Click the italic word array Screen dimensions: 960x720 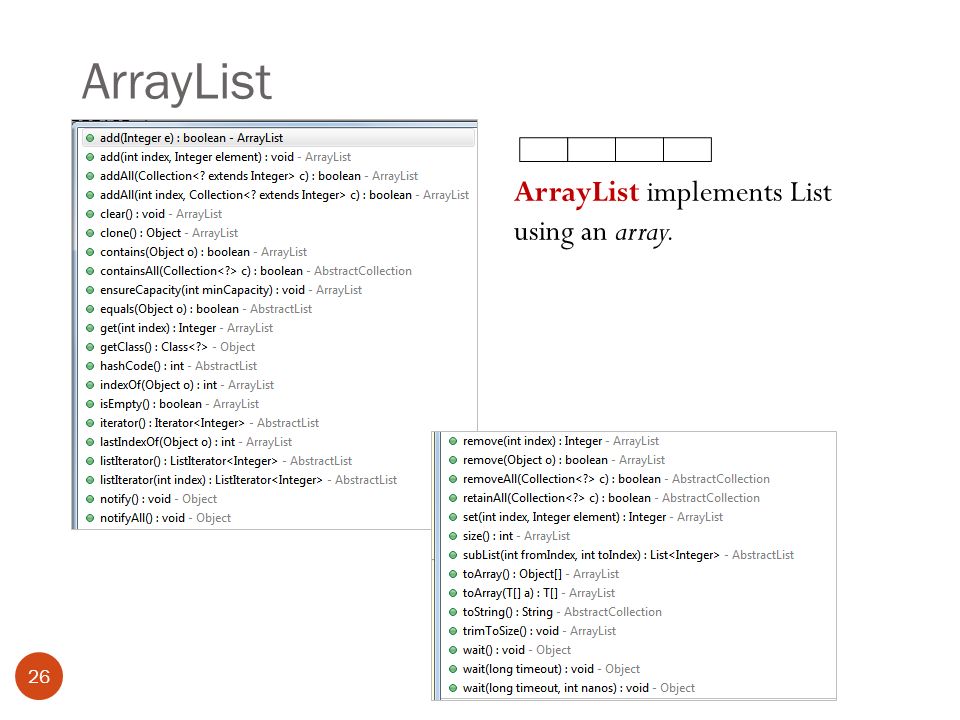pyautogui.click(x=643, y=233)
